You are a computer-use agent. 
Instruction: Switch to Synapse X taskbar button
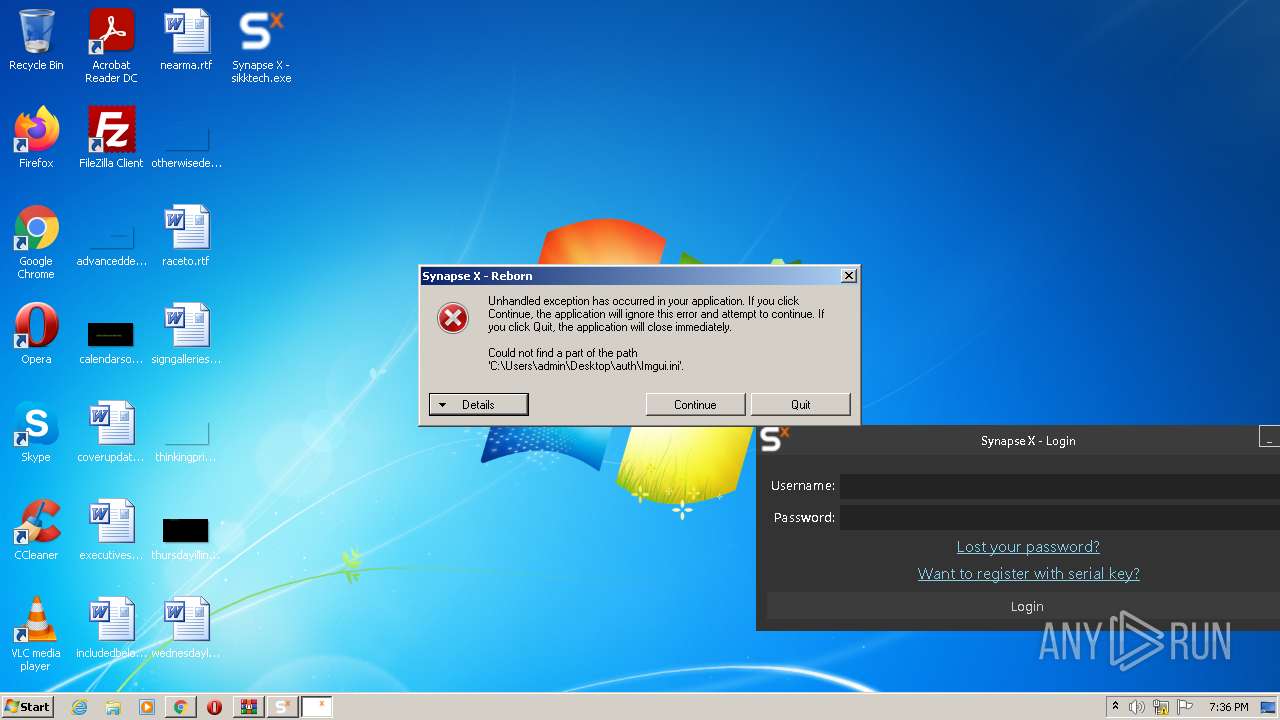pos(283,707)
